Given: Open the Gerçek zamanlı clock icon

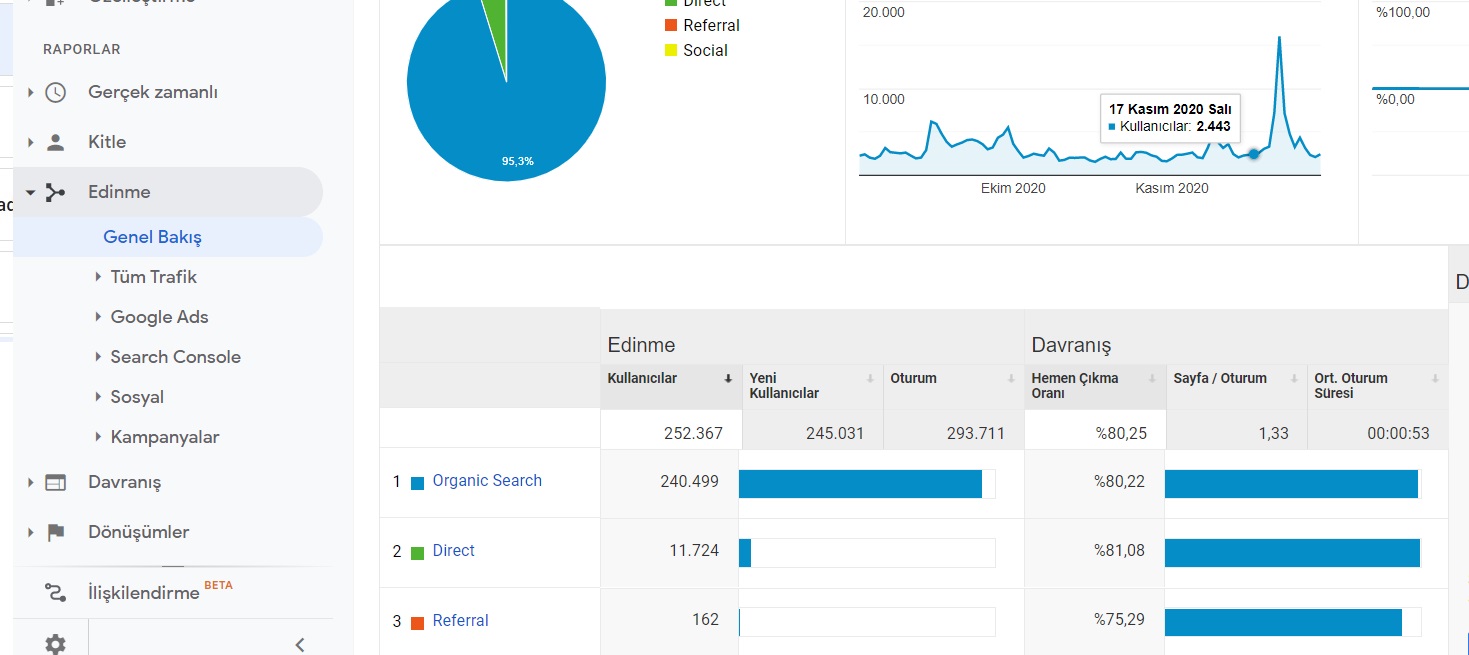Looking at the screenshot, I should pyautogui.click(x=56, y=92).
